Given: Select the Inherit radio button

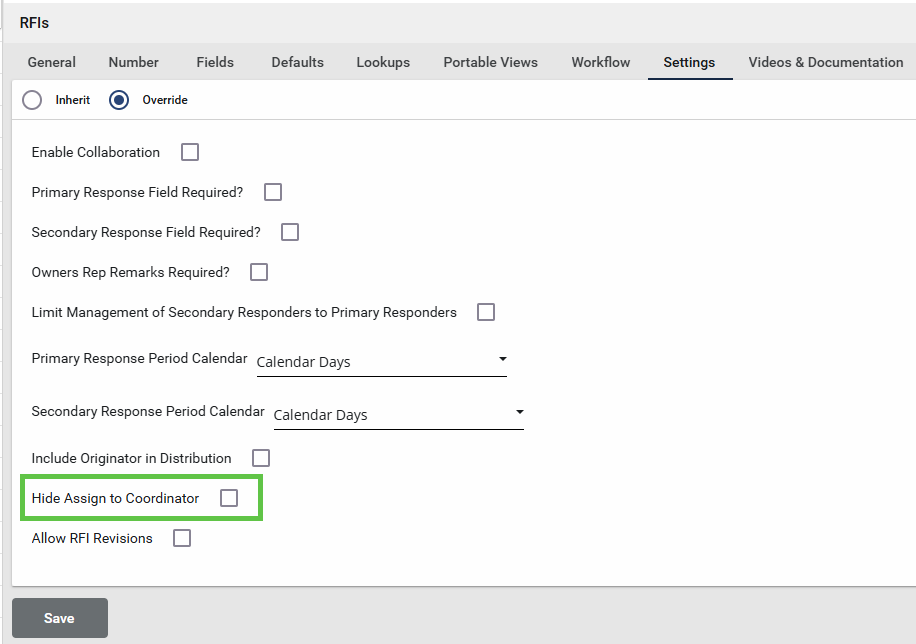Looking at the screenshot, I should pyautogui.click(x=32, y=100).
